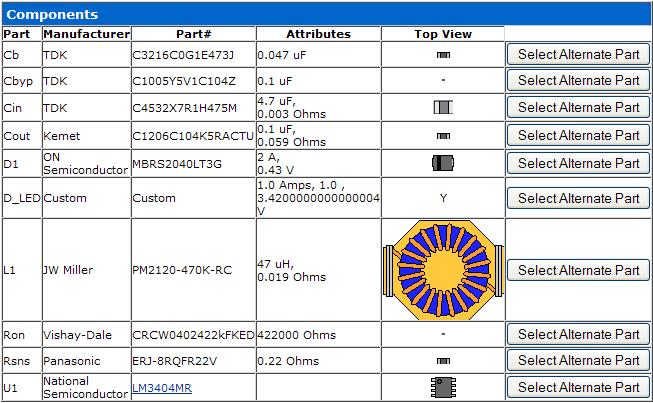
Task: Click the National Semiconductor manufacturer cell
Action: coord(85,388)
